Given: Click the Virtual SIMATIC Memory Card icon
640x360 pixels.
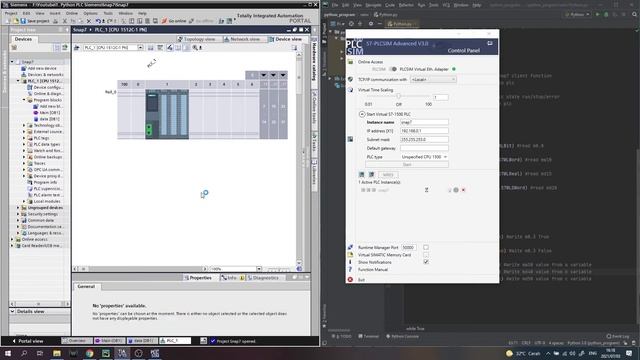Looking at the screenshot, I should click(350, 255).
